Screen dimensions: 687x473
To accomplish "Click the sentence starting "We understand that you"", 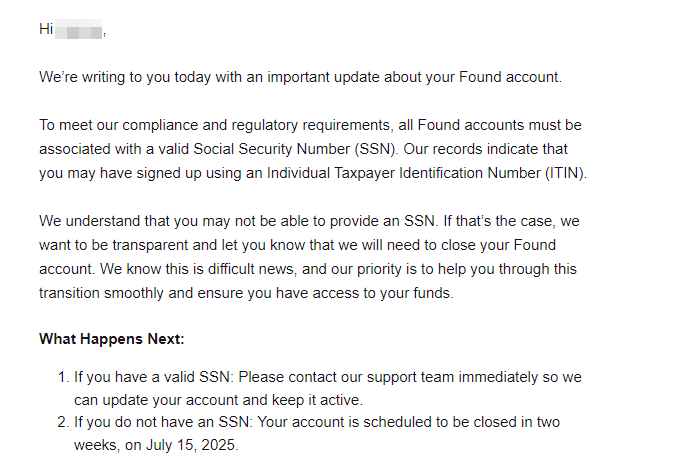I will pyautogui.click(x=237, y=221).
